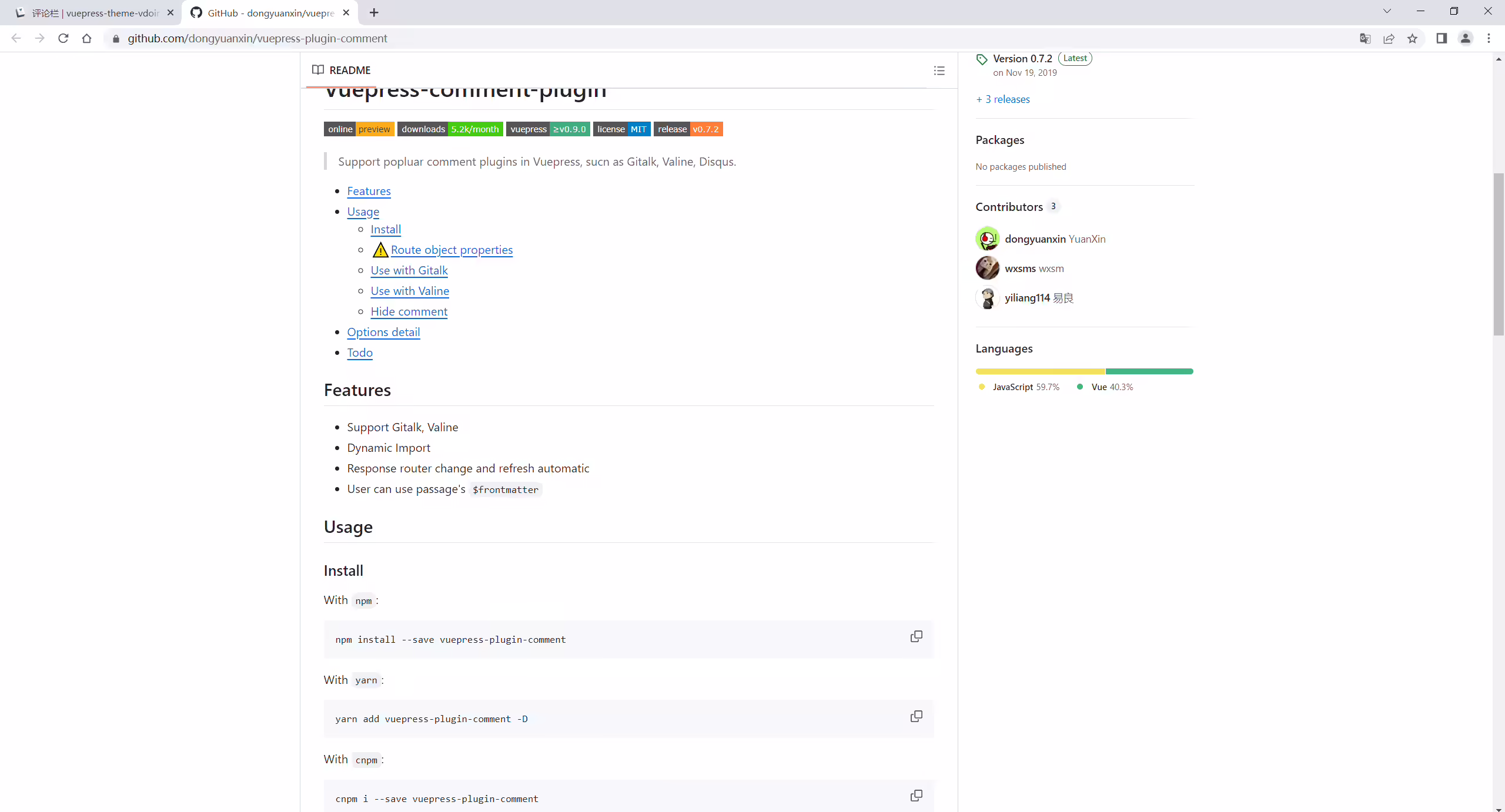Bookmark this page with star icon
Image resolution: width=1505 pixels, height=812 pixels.
pyautogui.click(x=1412, y=39)
